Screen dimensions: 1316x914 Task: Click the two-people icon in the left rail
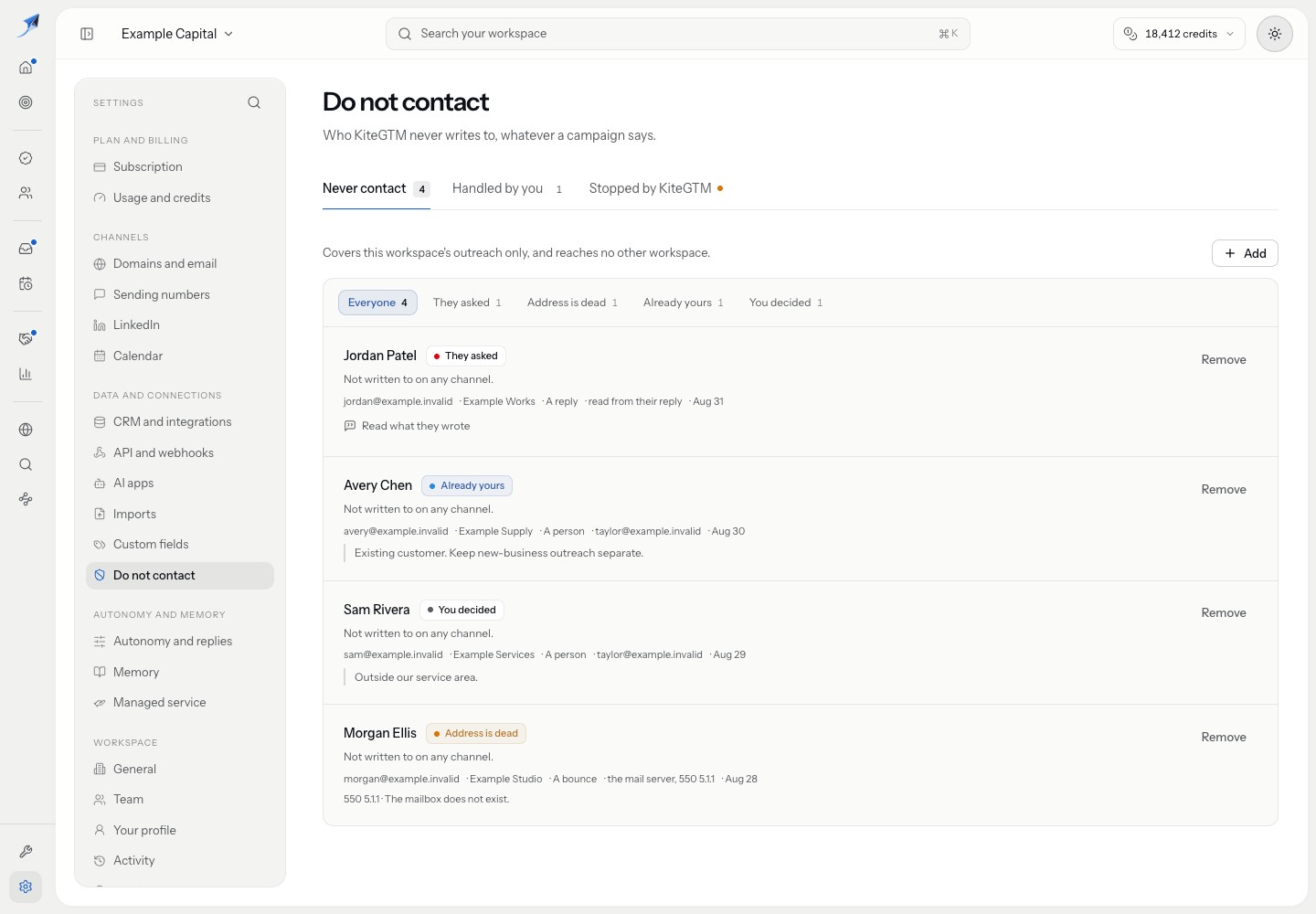(x=26, y=193)
